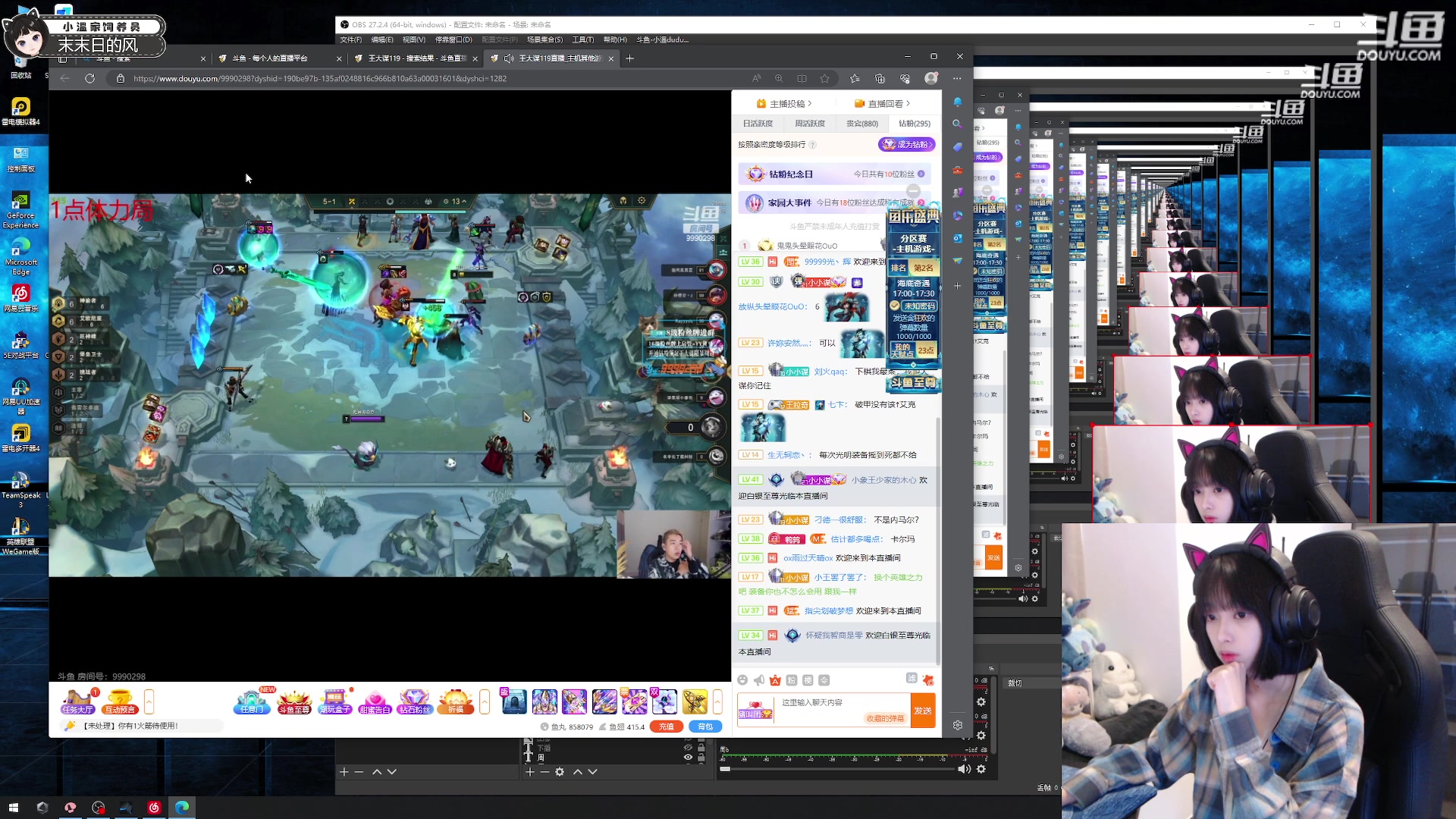Send the golden rocket gift
Viewport: 1456px width, 819px height.
[x=695, y=701]
